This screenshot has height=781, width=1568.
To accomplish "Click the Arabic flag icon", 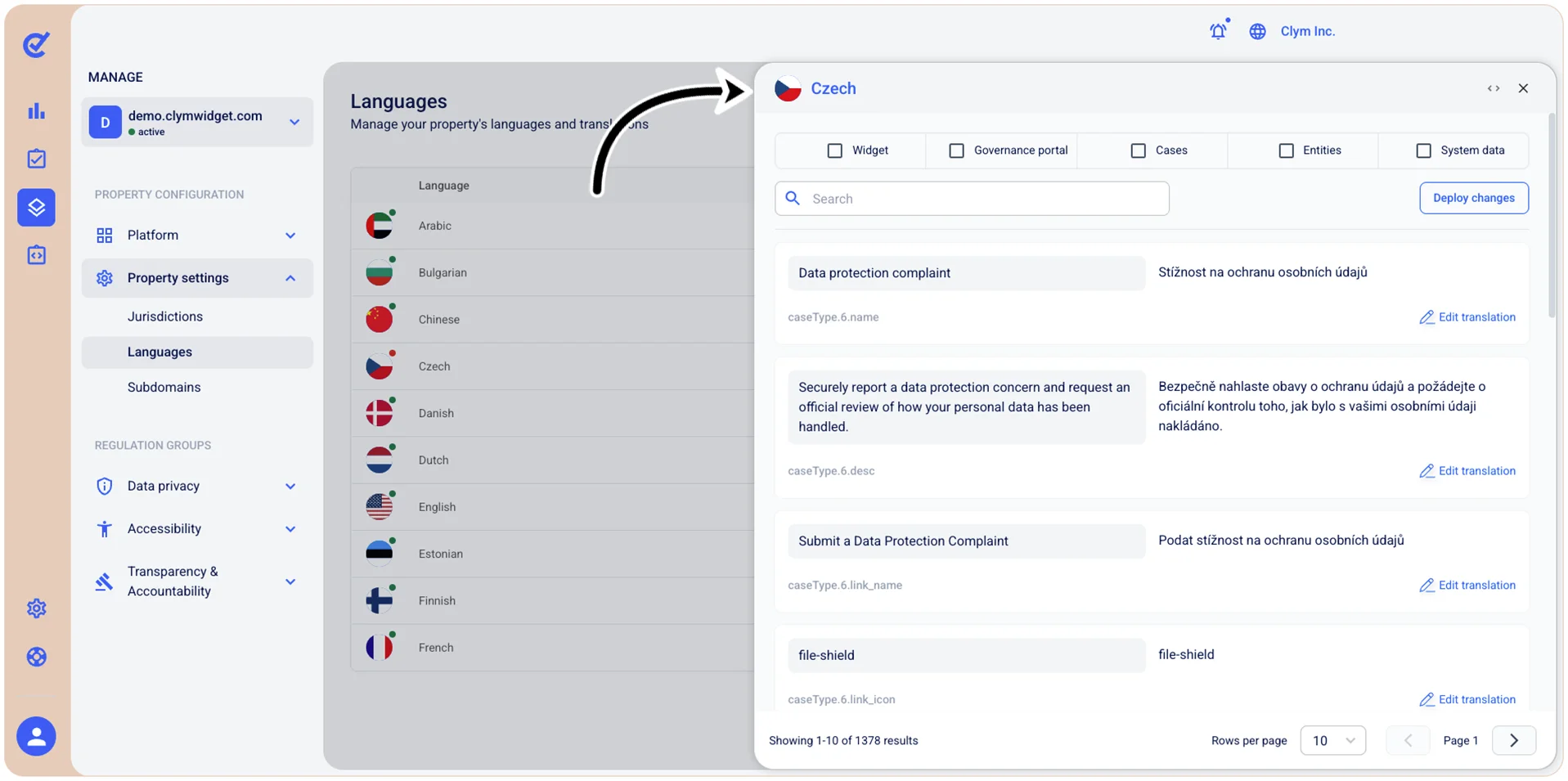I will 380,225.
